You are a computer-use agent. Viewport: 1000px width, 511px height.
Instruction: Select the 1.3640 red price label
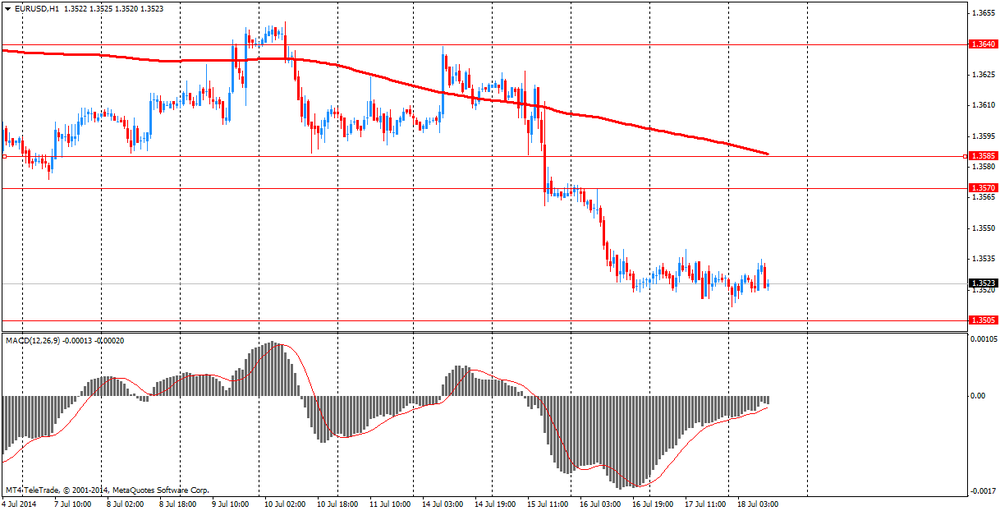click(x=980, y=45)
